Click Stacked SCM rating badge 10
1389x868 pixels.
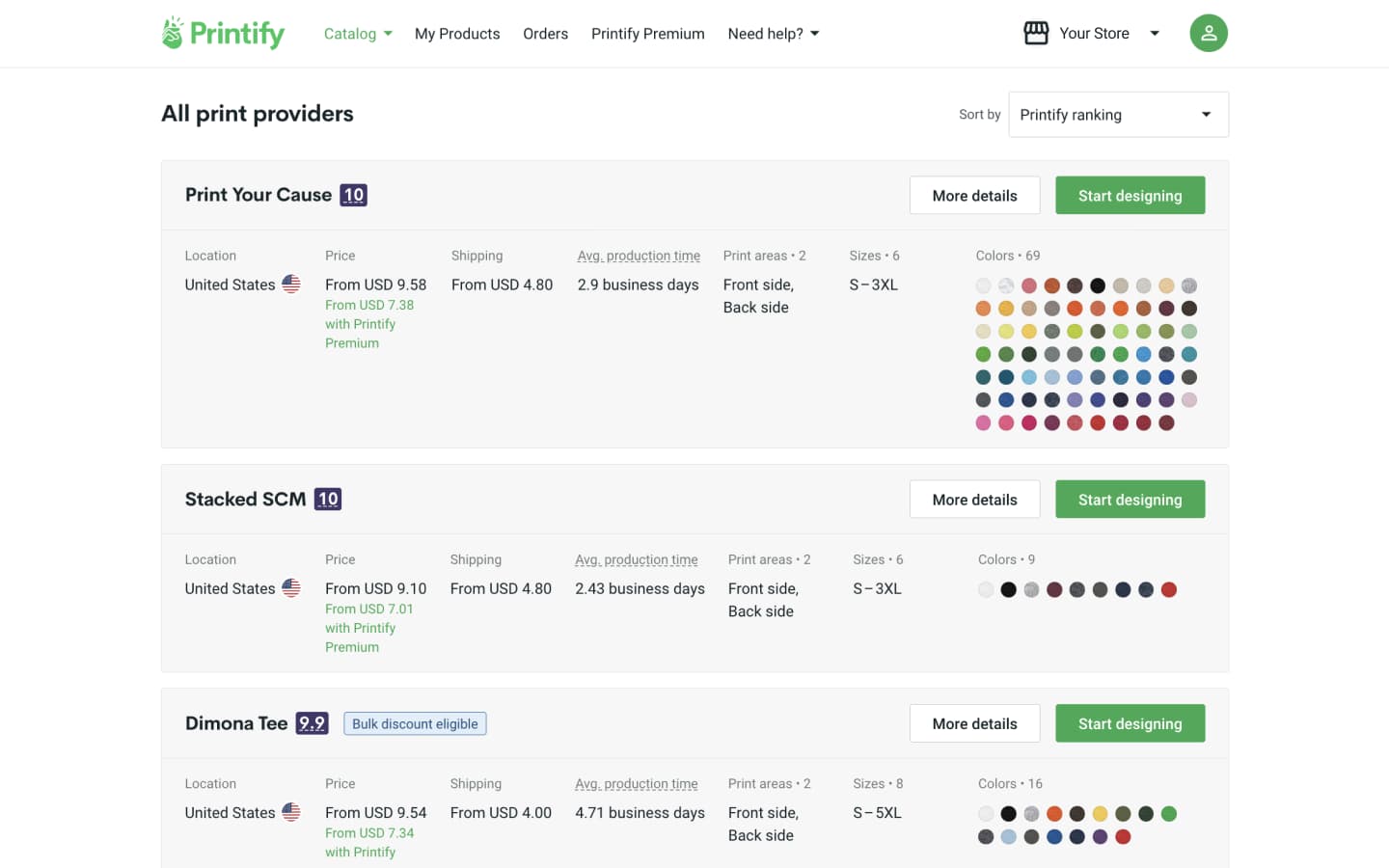tap(328, 499)
